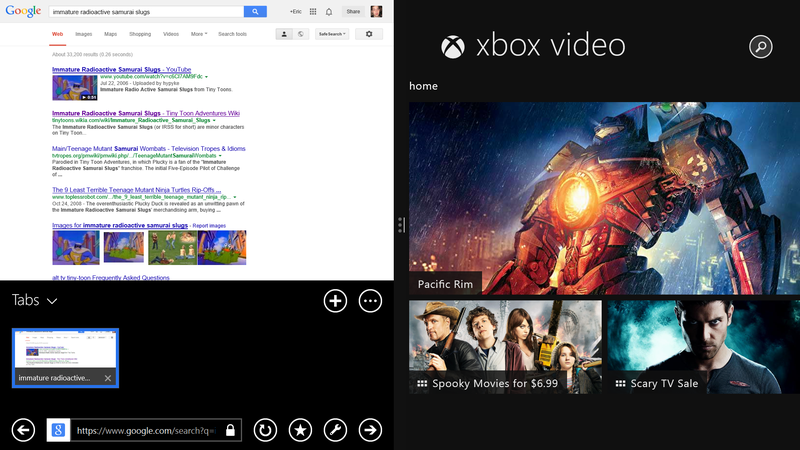Select the personal results person icon
This screenshot has height=450, width=800.
284,34
